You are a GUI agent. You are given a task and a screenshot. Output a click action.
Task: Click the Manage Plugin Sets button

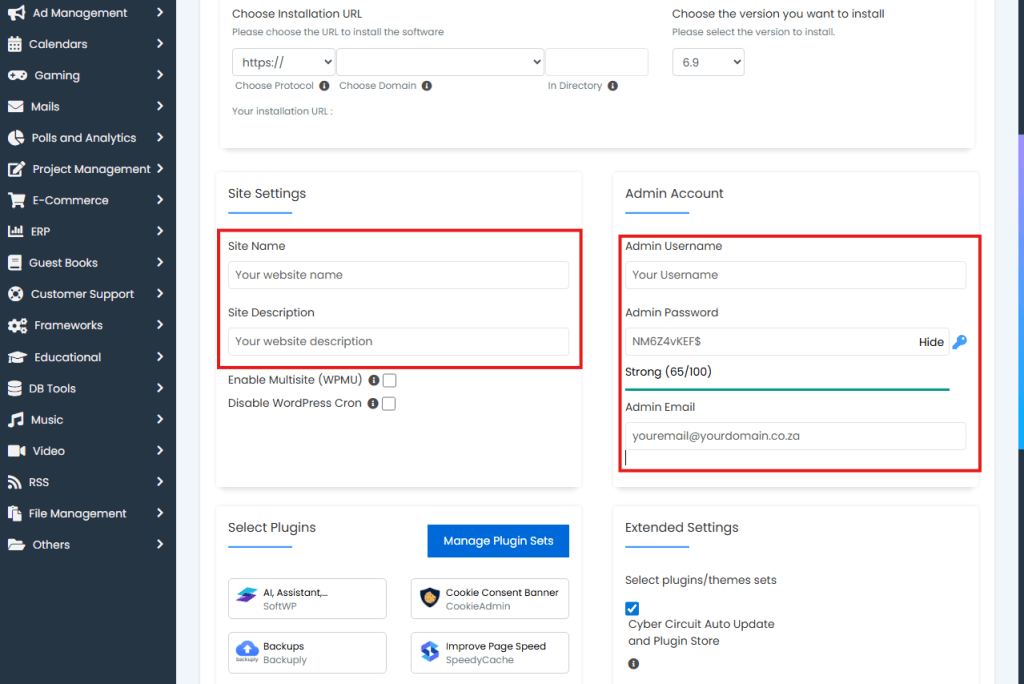[x=498, y=541]
